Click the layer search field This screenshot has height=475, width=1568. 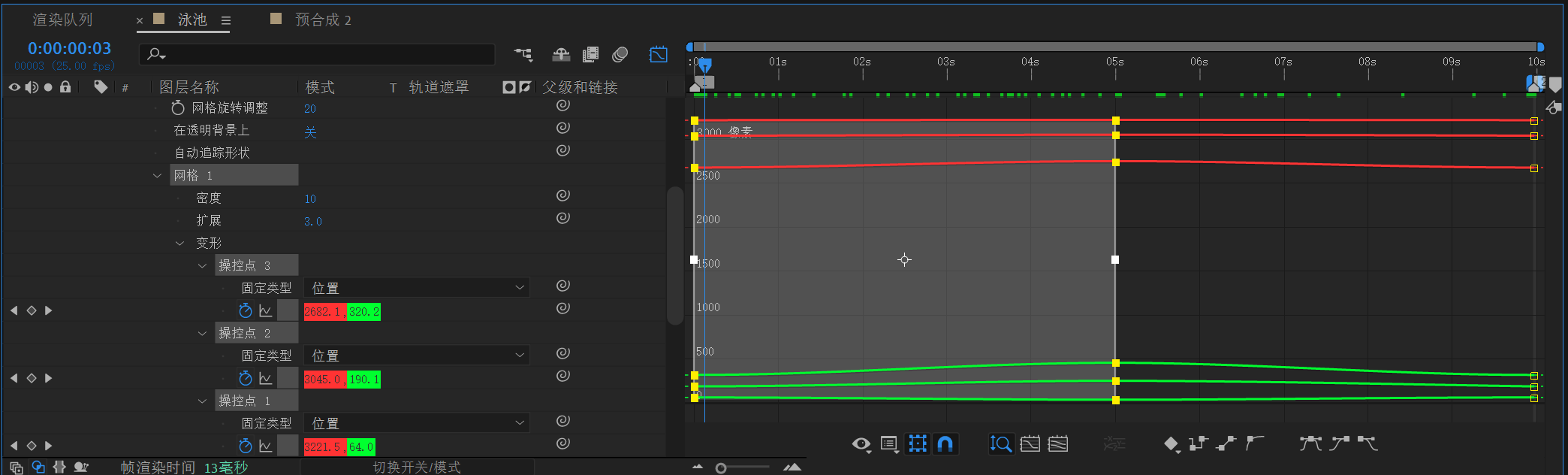[x=317, y=54]
